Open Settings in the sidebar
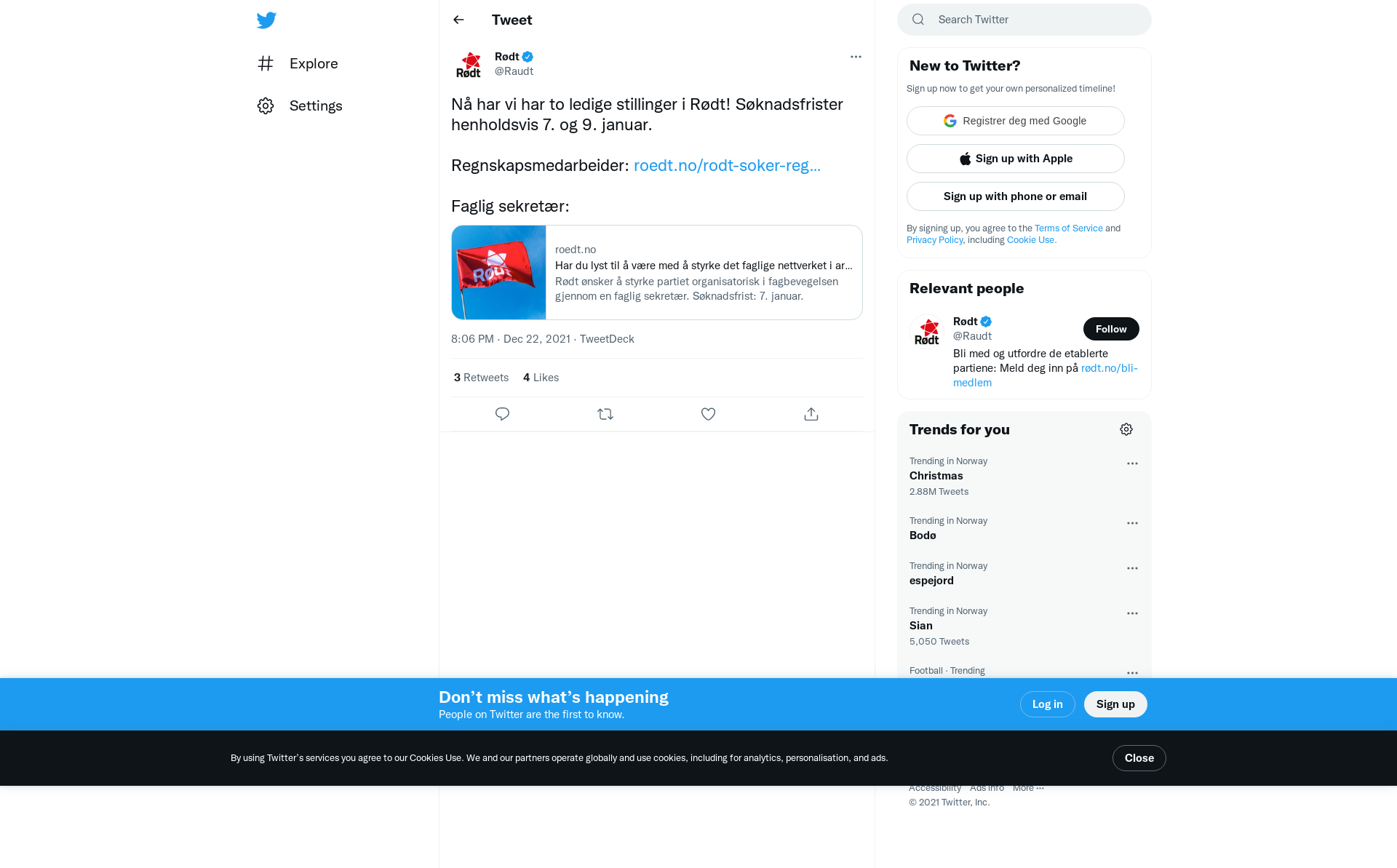Image resolution: width=1397 pixels, height=868 pixels. (x=300, y=105)
